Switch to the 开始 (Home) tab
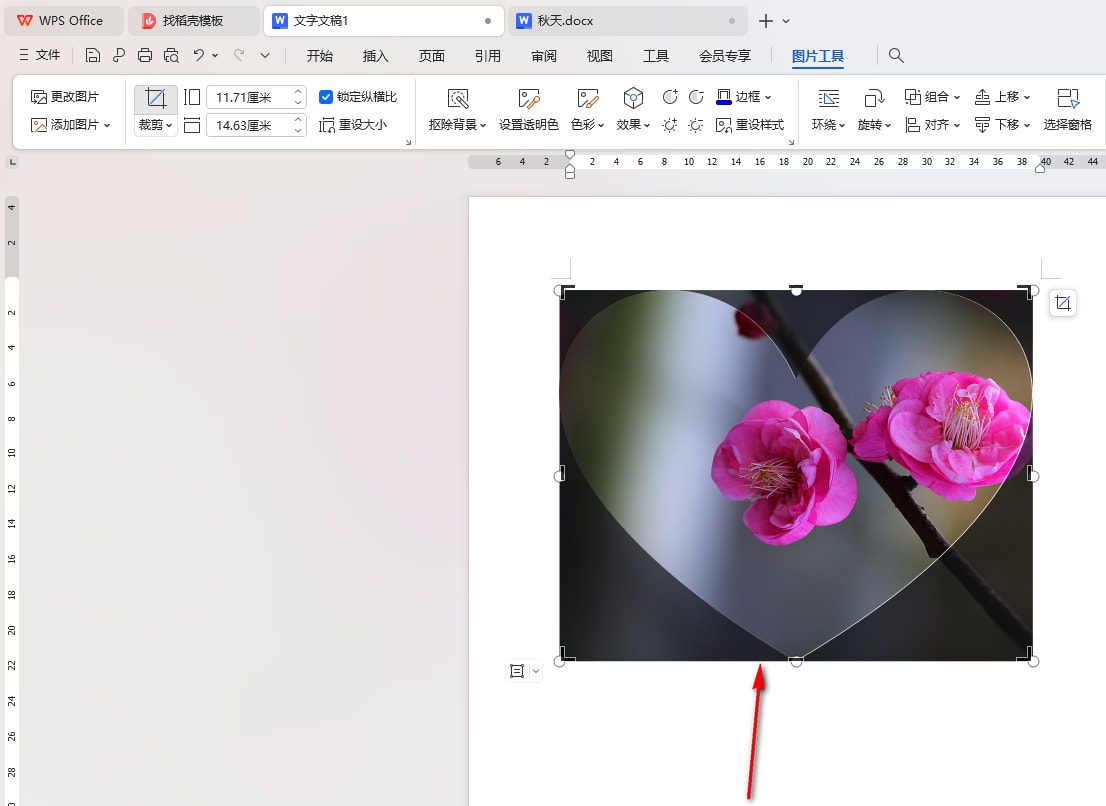 [320, 56]
